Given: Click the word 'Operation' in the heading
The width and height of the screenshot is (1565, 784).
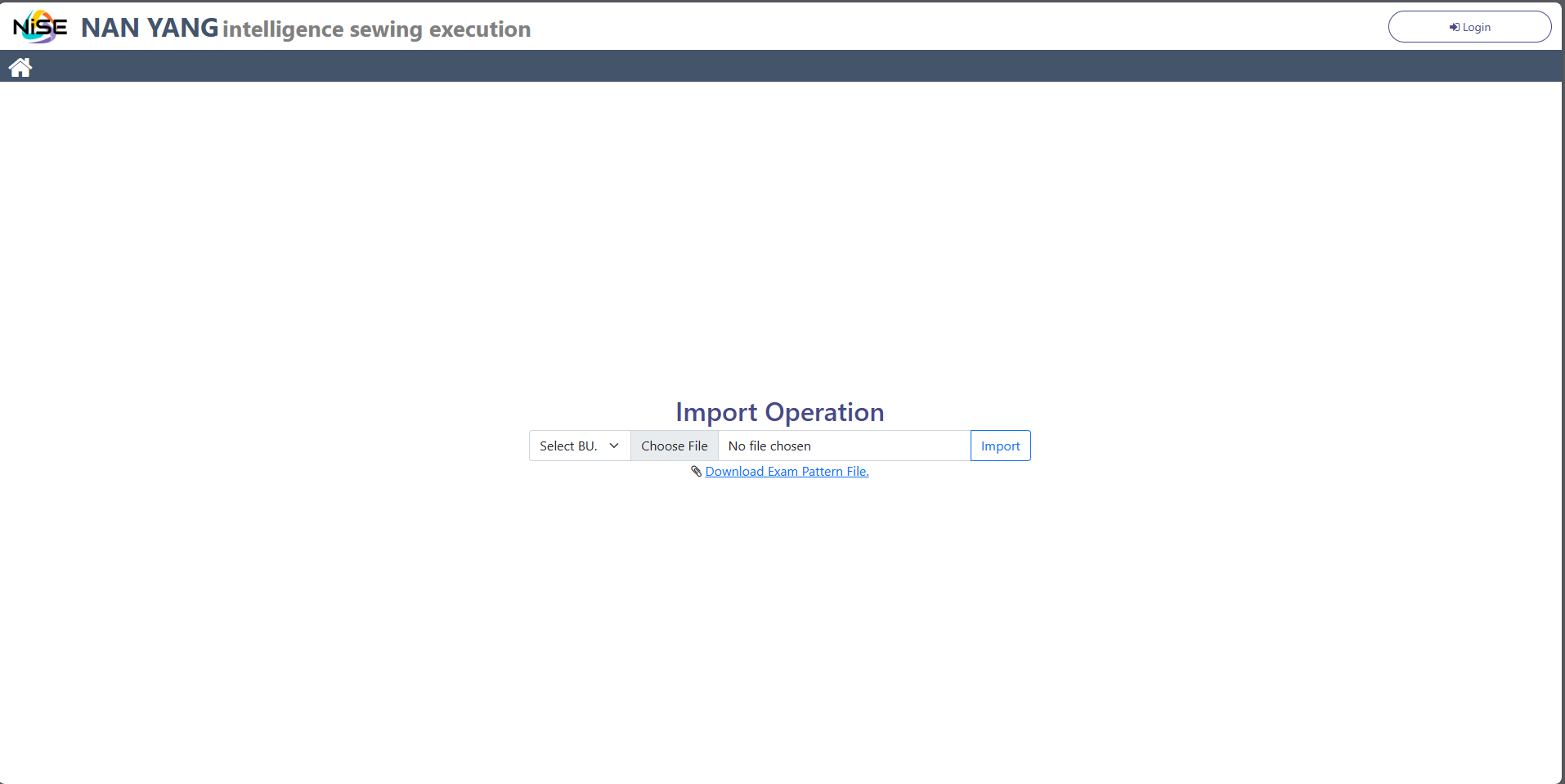Looking at the screenshot, I should (x=824, y=412).
